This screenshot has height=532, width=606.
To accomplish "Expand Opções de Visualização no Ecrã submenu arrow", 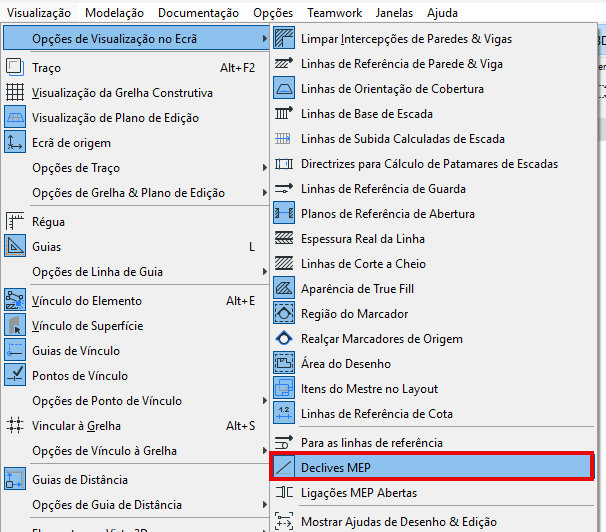I will pyautogui.click(x=264, y=39).
